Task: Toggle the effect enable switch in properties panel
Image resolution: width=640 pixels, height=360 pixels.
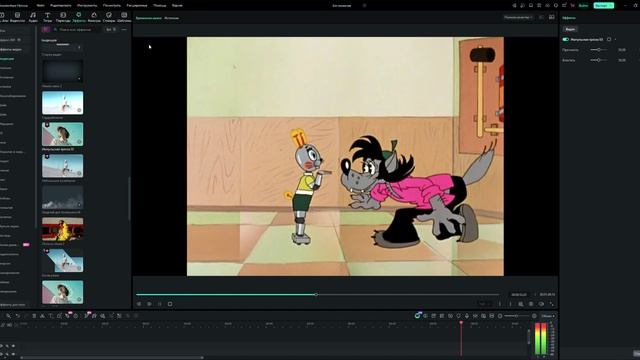Action: pos(566,40)
